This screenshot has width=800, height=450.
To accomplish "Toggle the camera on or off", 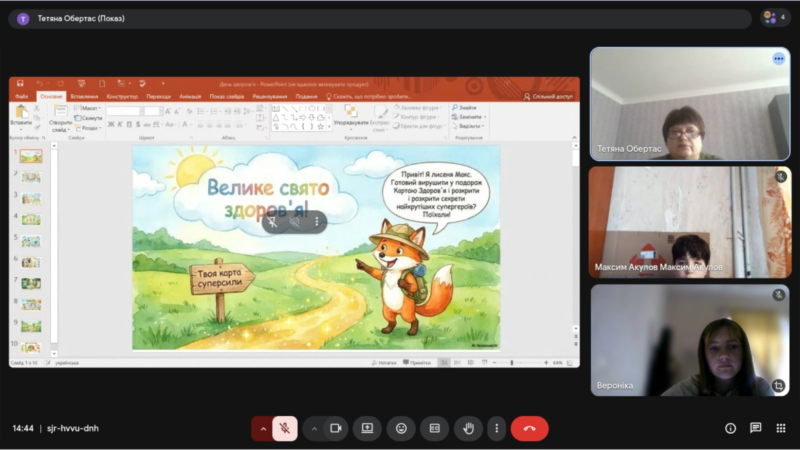I will click(x=336, y=428).
